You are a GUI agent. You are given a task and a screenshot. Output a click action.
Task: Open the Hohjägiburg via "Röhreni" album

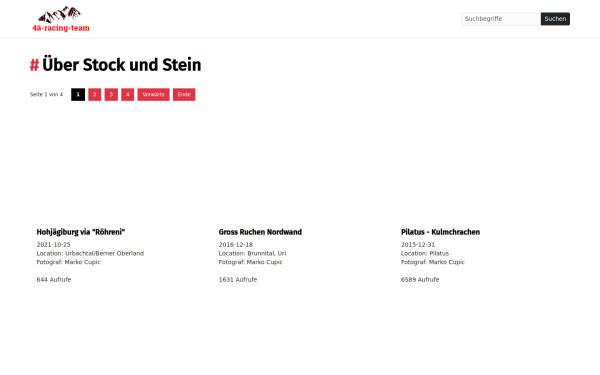tap(81, 232)
